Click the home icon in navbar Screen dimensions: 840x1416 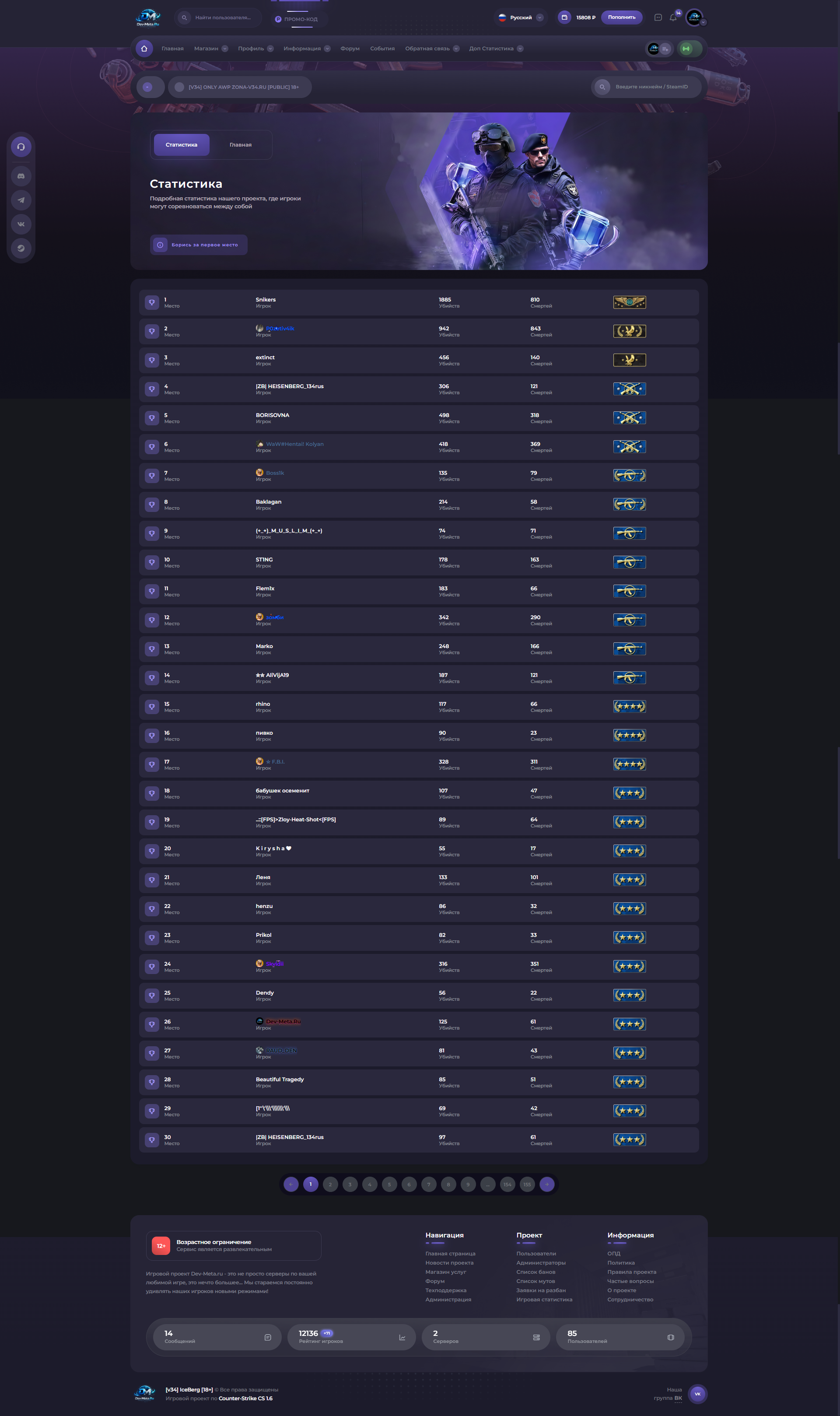click(144, 49)
